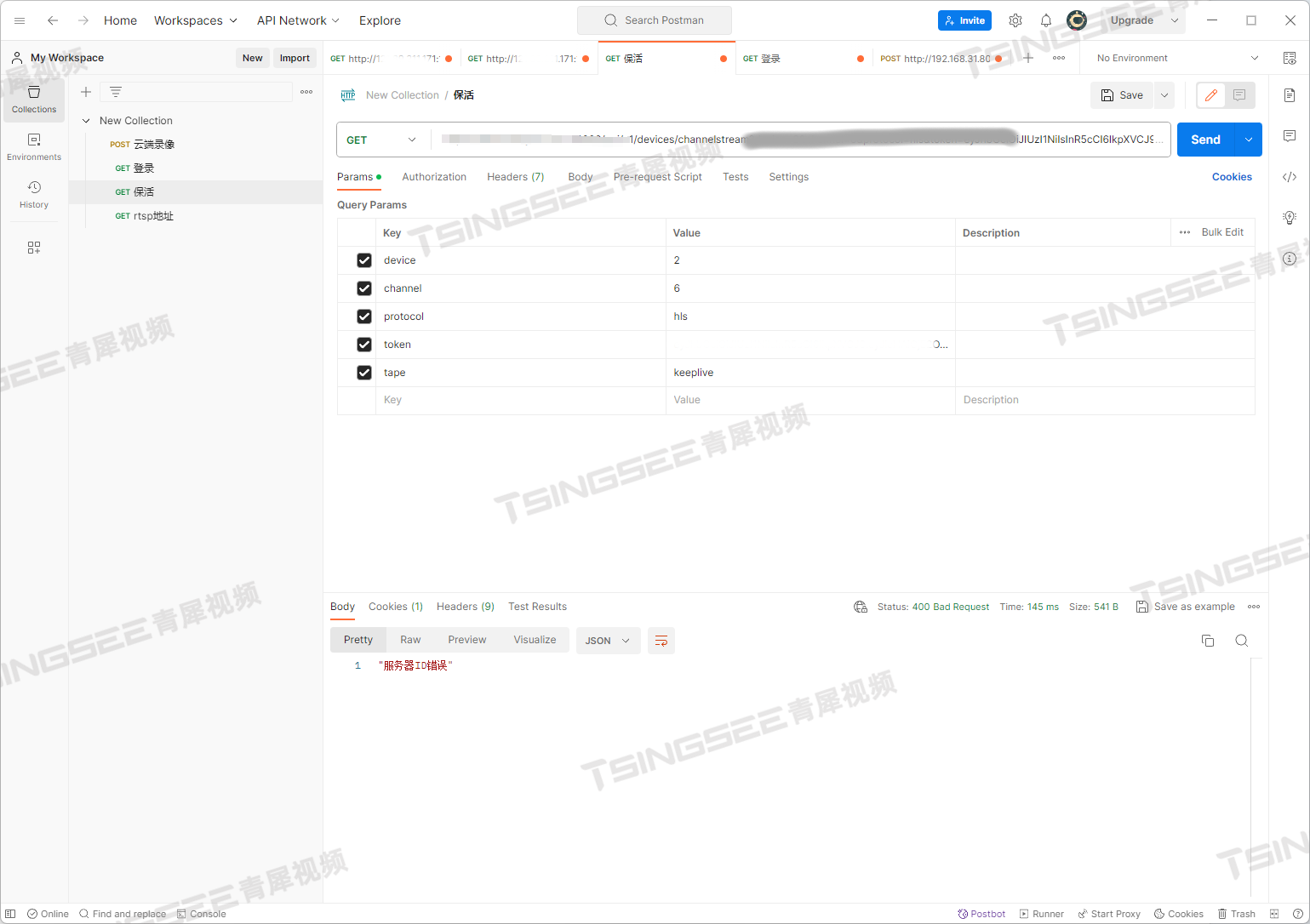Click the blue Send button
This screenshot has height=924, width=1310.
(1206, 140)
